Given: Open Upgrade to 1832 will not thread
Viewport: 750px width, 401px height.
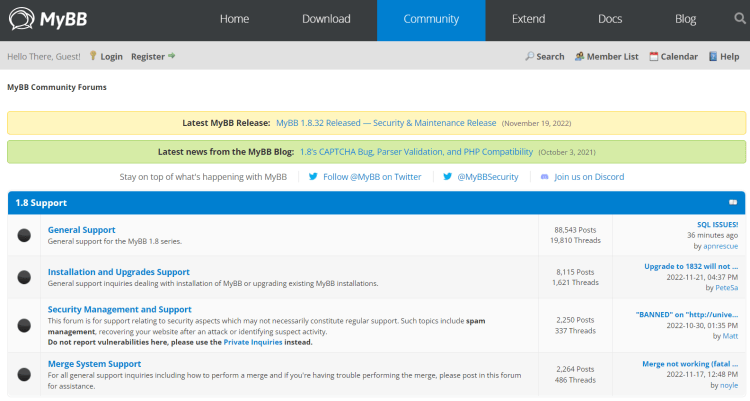Looking at the screenshot, I should pos(691,266).
